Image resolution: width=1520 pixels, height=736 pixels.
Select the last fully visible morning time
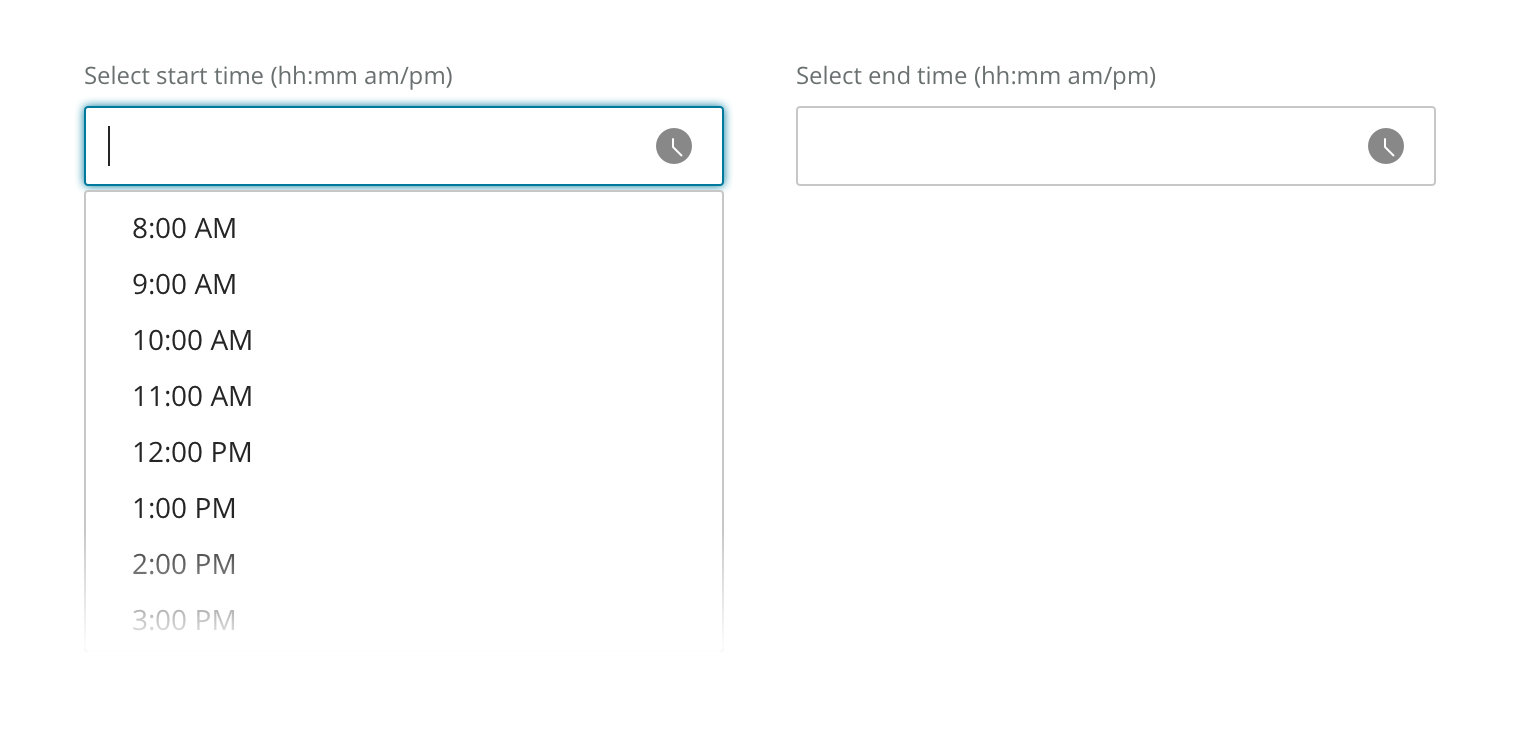click(193, 396)
